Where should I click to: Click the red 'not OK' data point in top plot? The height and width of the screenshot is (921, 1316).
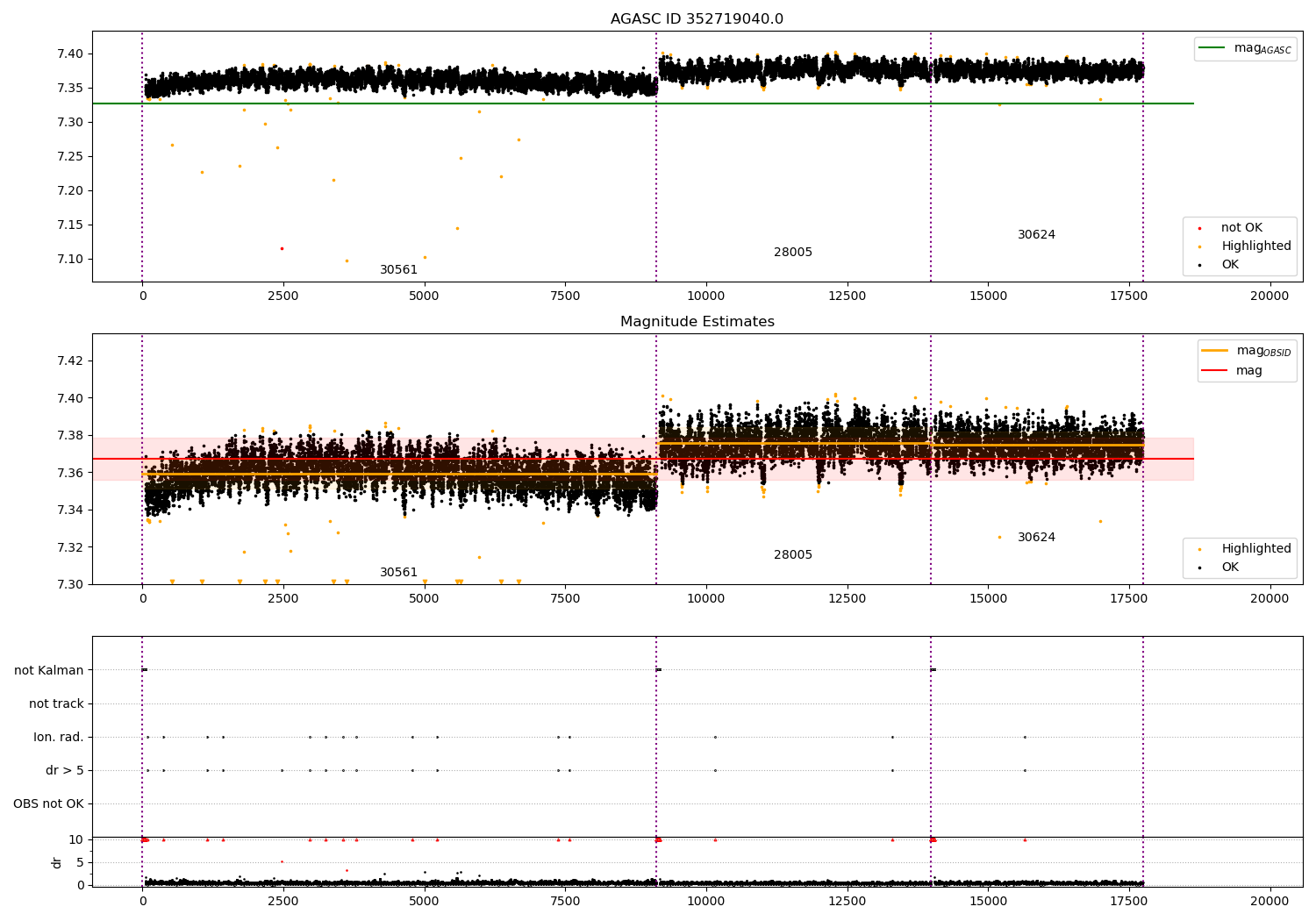pos(282,248)
